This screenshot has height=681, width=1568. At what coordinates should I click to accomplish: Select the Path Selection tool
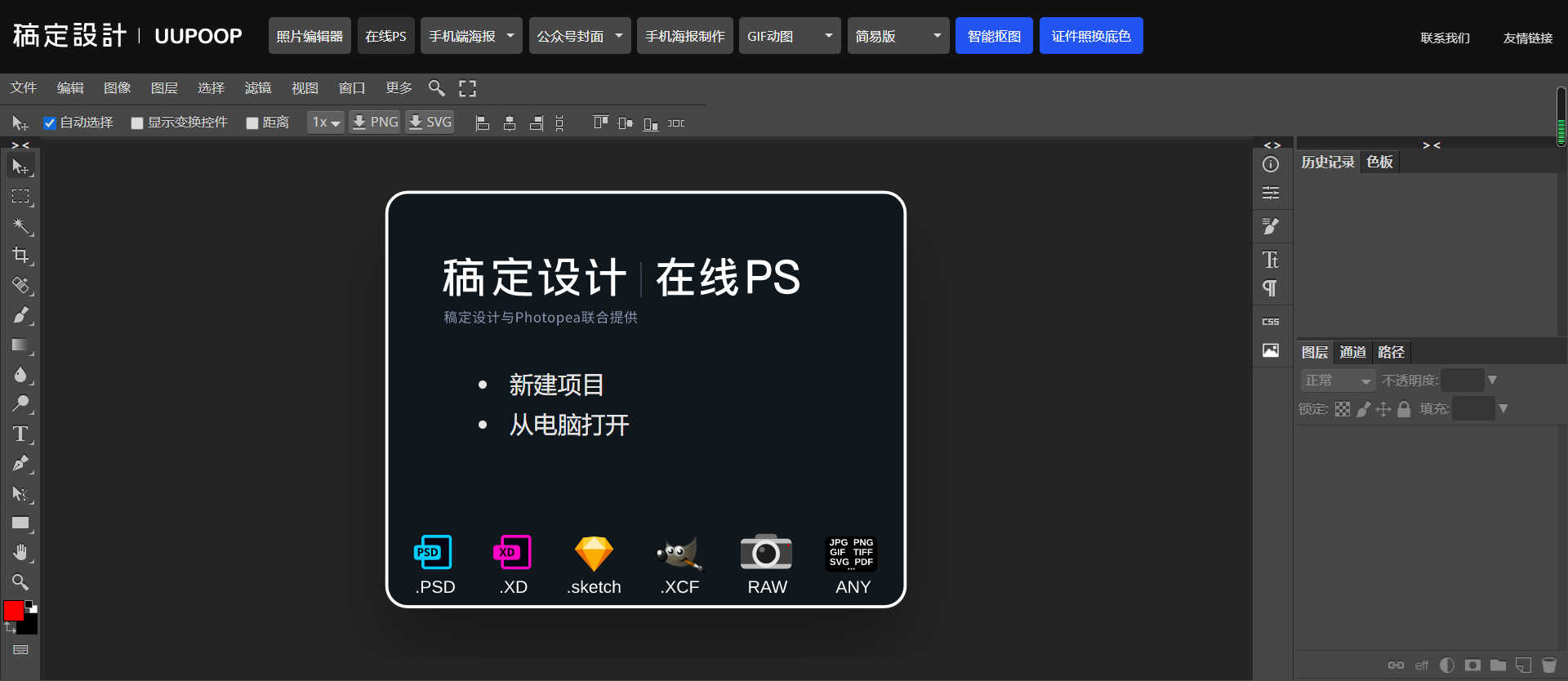(x=20, y=493)
